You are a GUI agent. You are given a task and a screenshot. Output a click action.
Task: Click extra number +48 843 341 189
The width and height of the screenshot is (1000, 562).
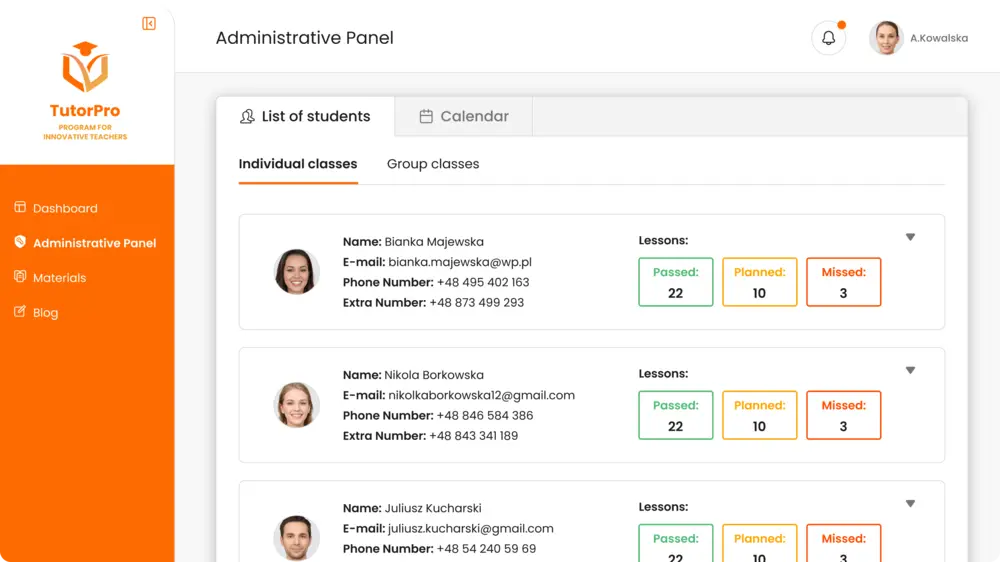[473, 436]
